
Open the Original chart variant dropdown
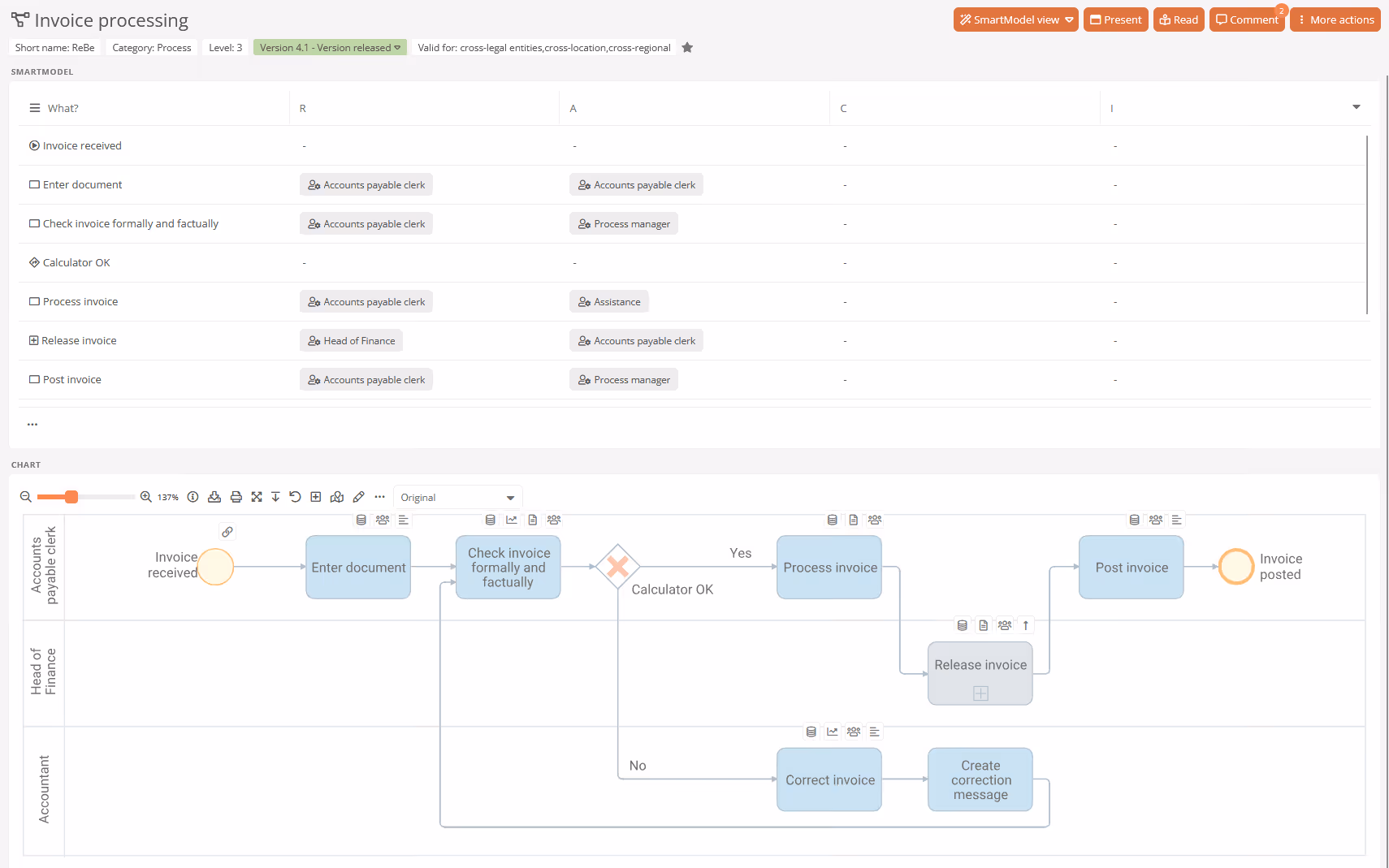point(458,498)
